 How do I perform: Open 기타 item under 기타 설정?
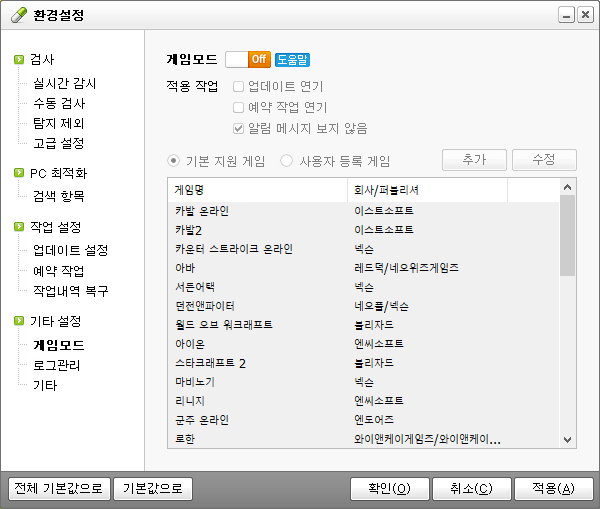coord(45,385)
